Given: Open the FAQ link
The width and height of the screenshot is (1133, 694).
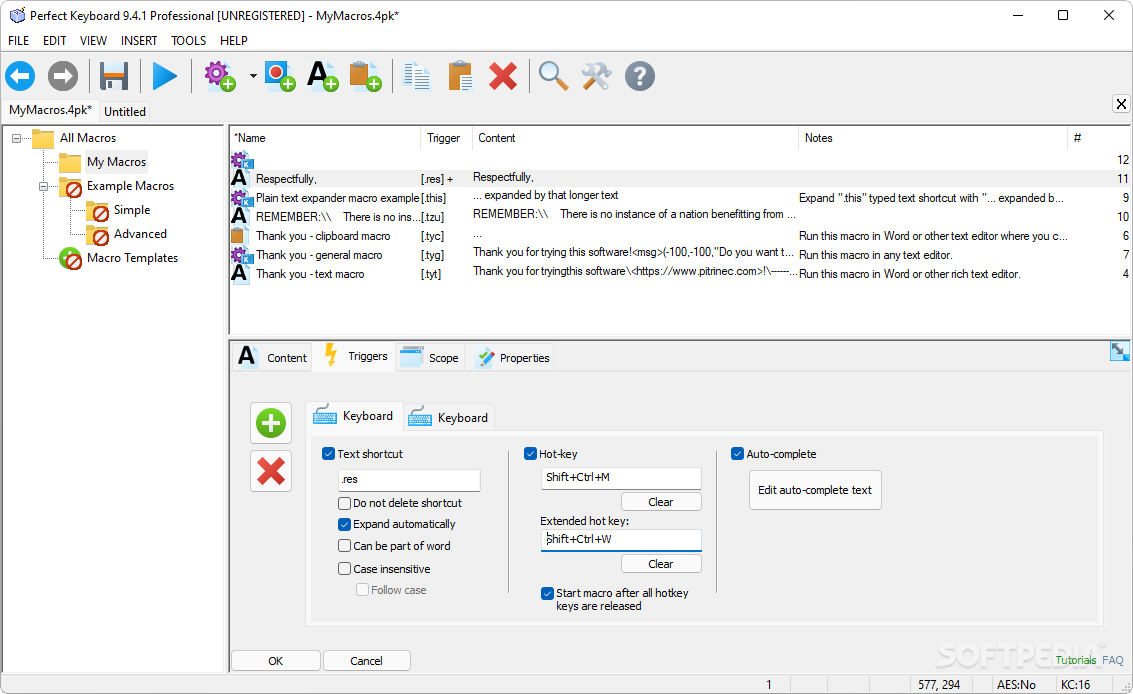Looking at the screenshot, I should tap(1113, 660).
